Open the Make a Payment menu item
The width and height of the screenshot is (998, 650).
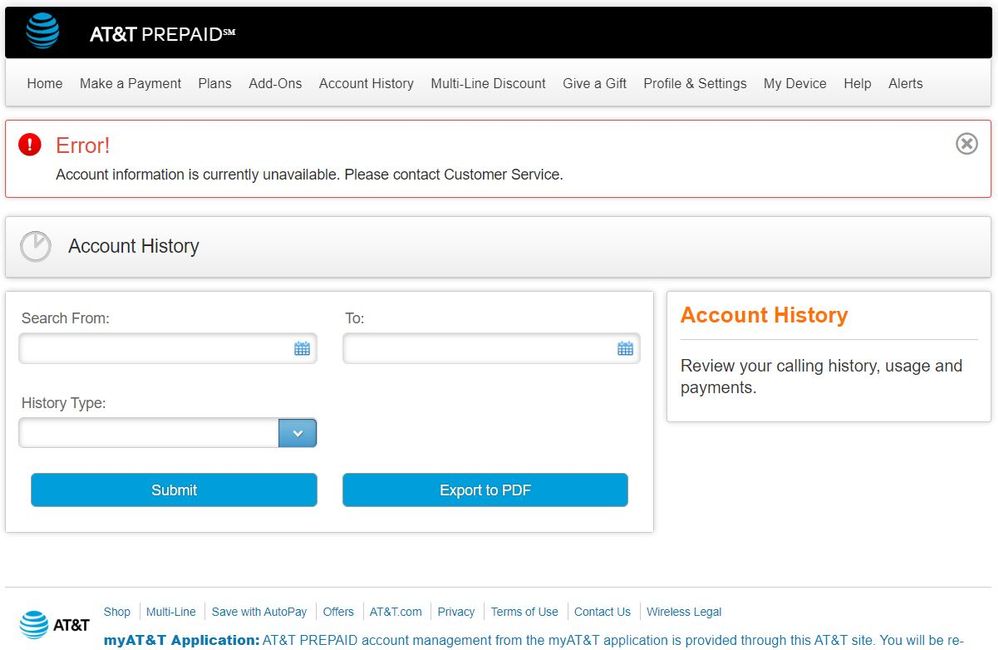[130, 84]
